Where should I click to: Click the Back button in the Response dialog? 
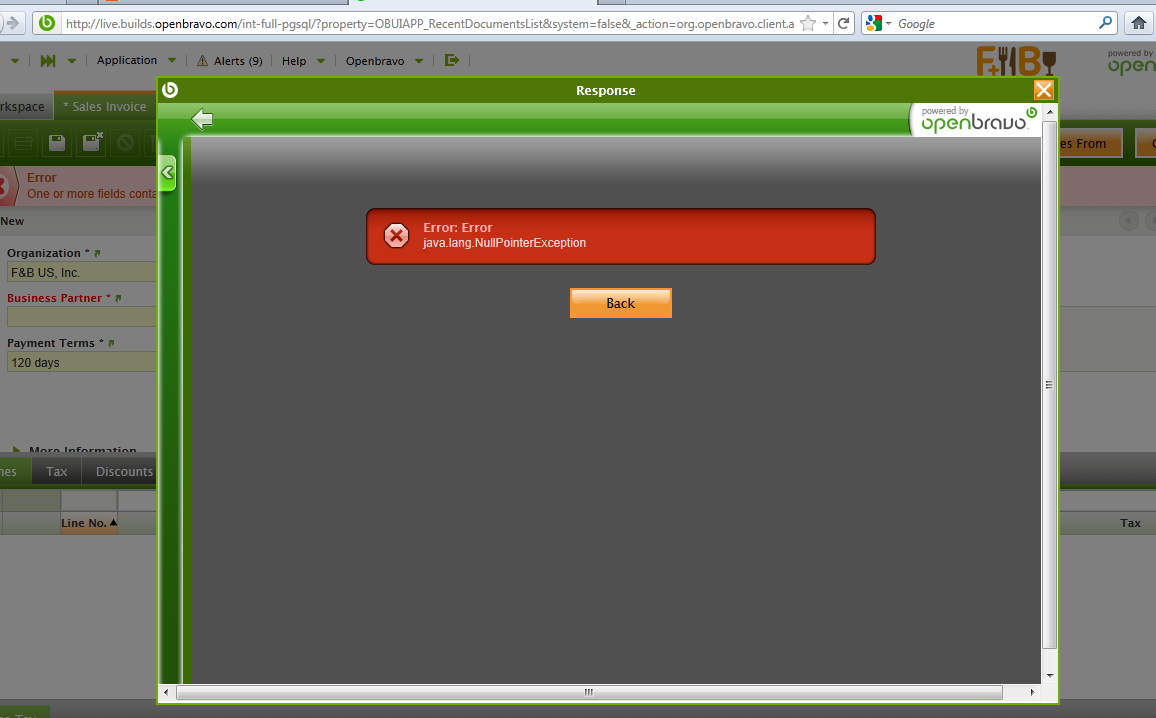click(x=620, y=303)
